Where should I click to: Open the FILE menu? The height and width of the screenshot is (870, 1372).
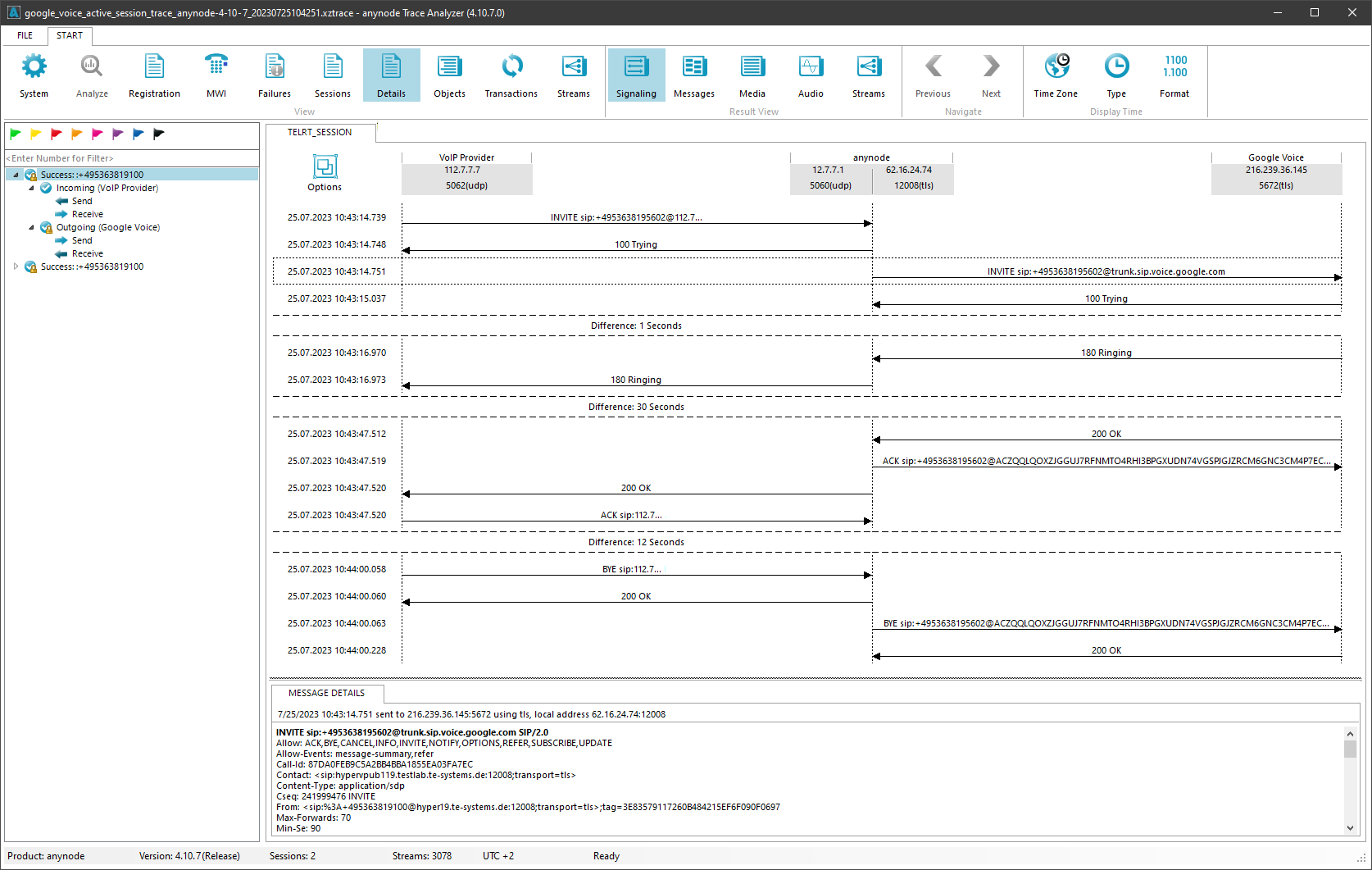[25, 35]
